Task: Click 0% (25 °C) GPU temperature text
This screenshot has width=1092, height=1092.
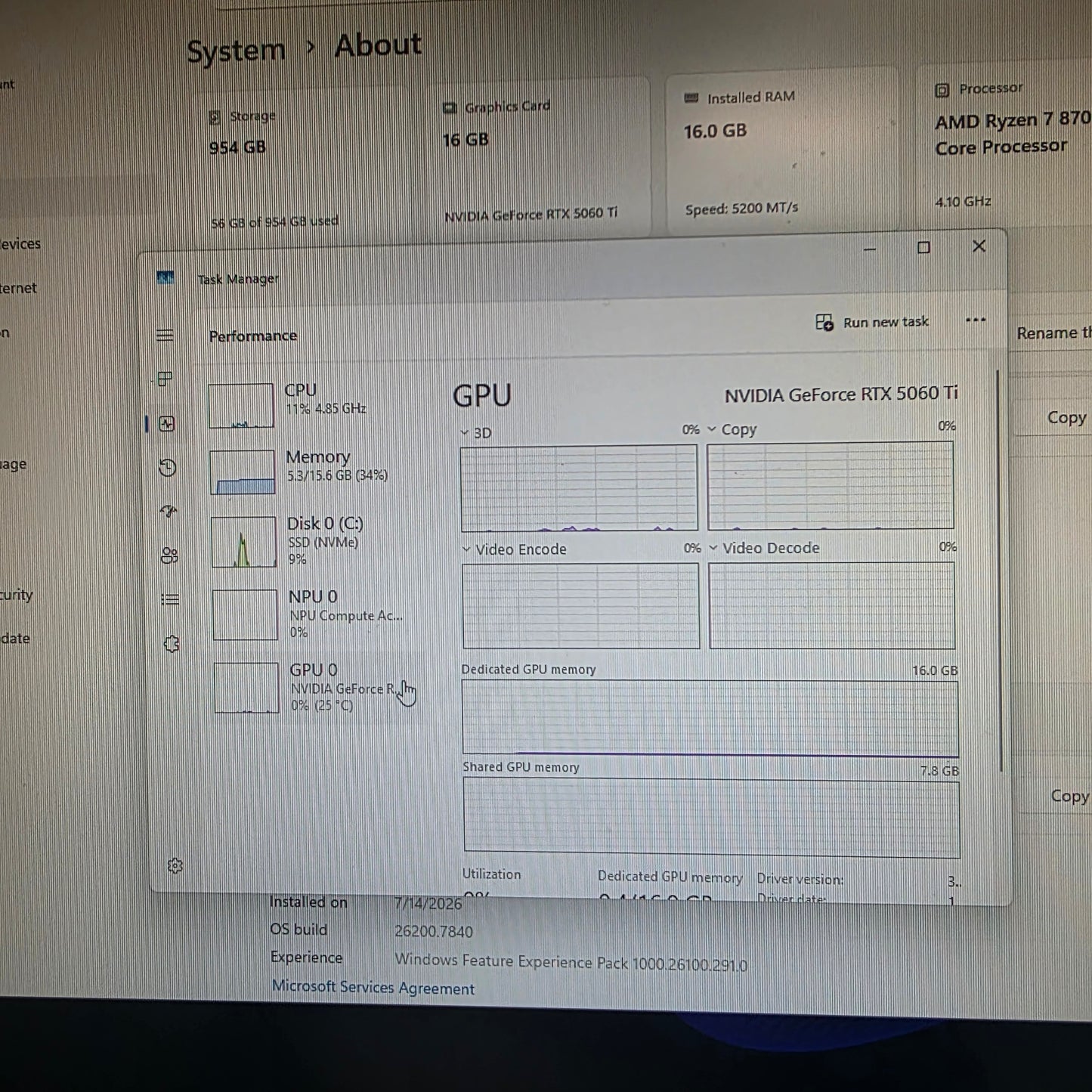Action: (x=322, y=706)
